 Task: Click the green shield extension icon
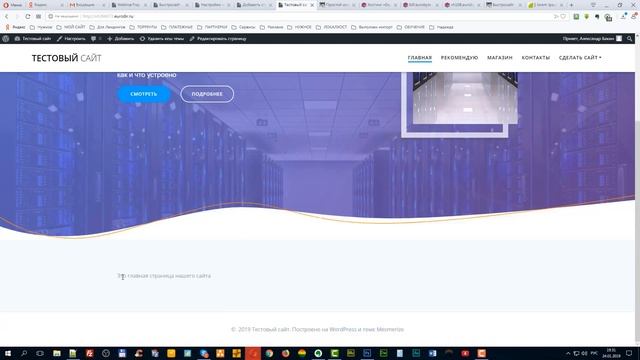pyautogui.click(x=587, y=16)
